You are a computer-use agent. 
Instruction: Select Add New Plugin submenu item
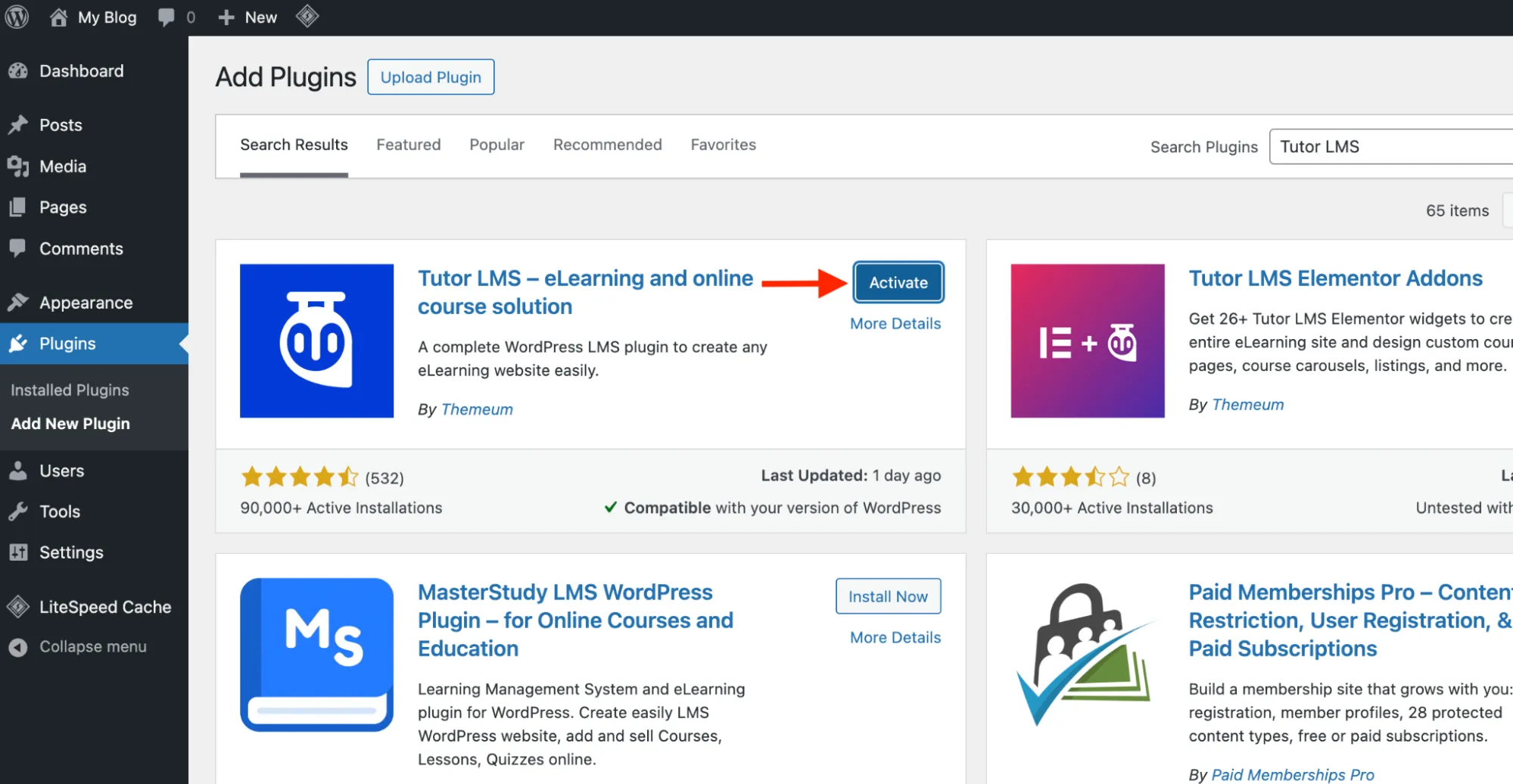(70, 424)
